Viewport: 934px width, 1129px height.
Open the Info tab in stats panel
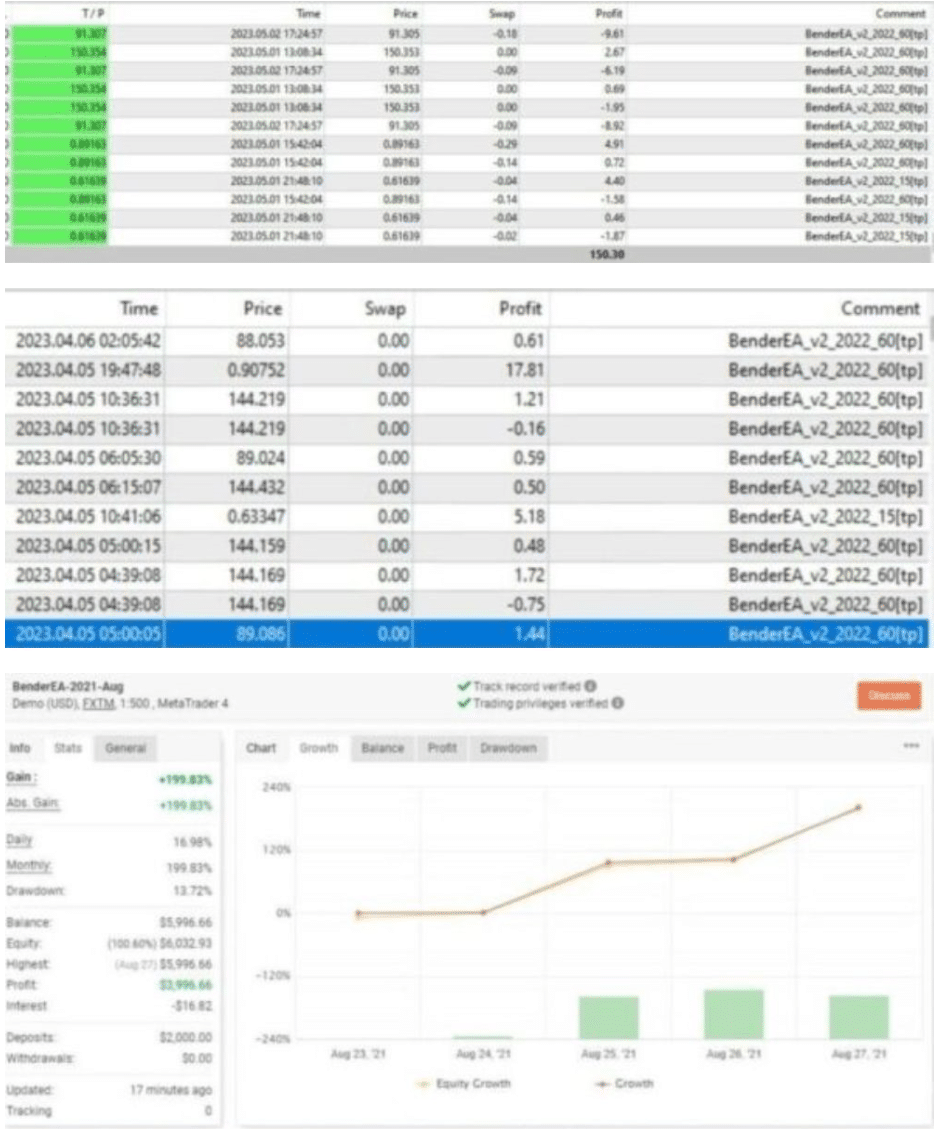point(20,748)
